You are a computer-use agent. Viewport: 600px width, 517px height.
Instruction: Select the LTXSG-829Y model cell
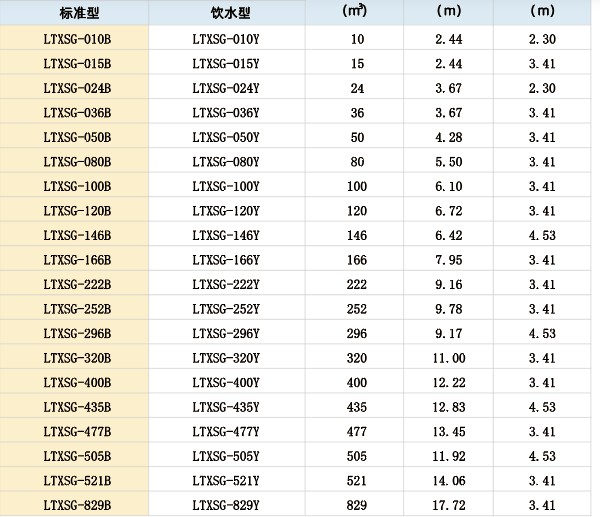pos(226,505)
